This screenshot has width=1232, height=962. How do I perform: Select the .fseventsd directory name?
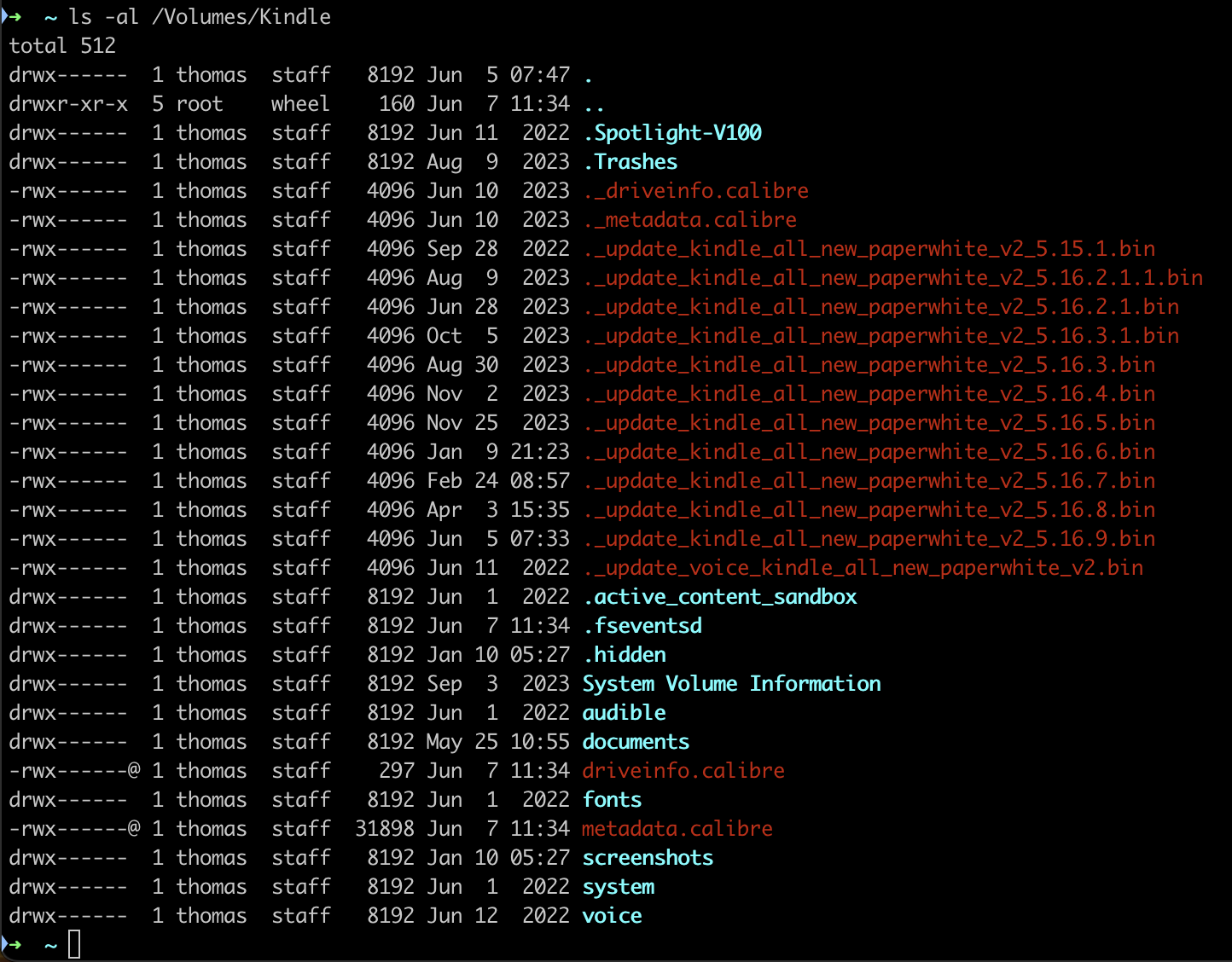coord(642,626)
